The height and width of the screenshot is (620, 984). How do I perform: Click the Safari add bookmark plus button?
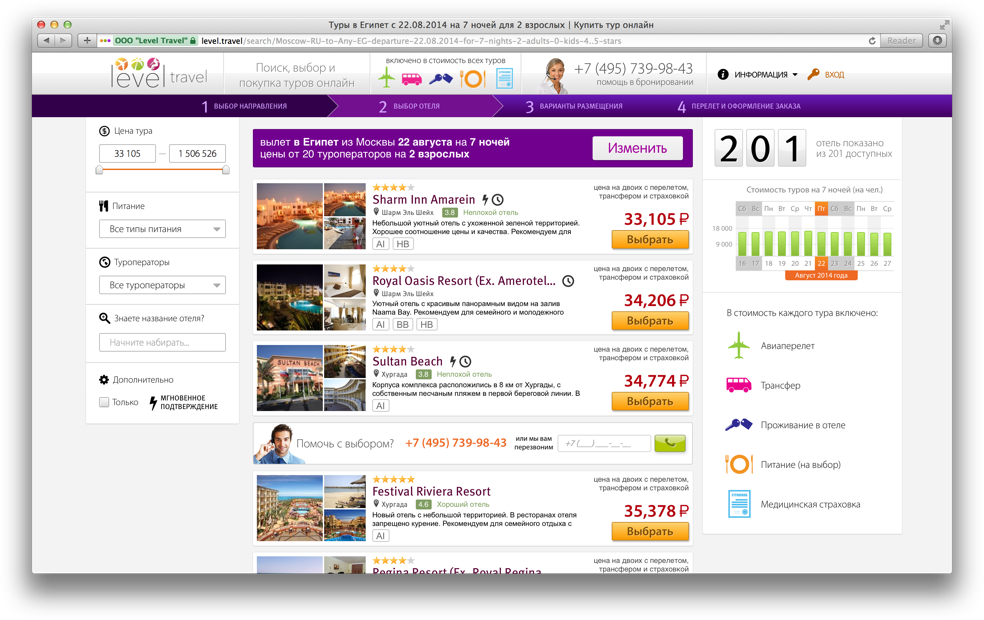coord(87,40)
